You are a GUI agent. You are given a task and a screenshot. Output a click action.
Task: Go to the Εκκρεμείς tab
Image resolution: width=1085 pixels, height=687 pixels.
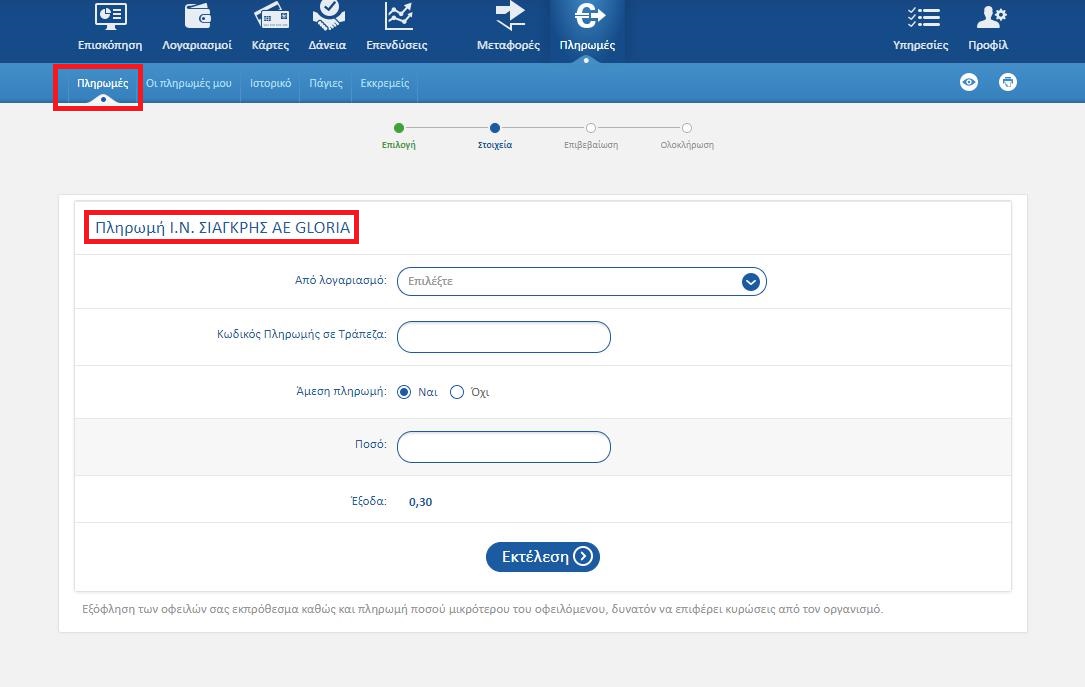coord(384,83)
